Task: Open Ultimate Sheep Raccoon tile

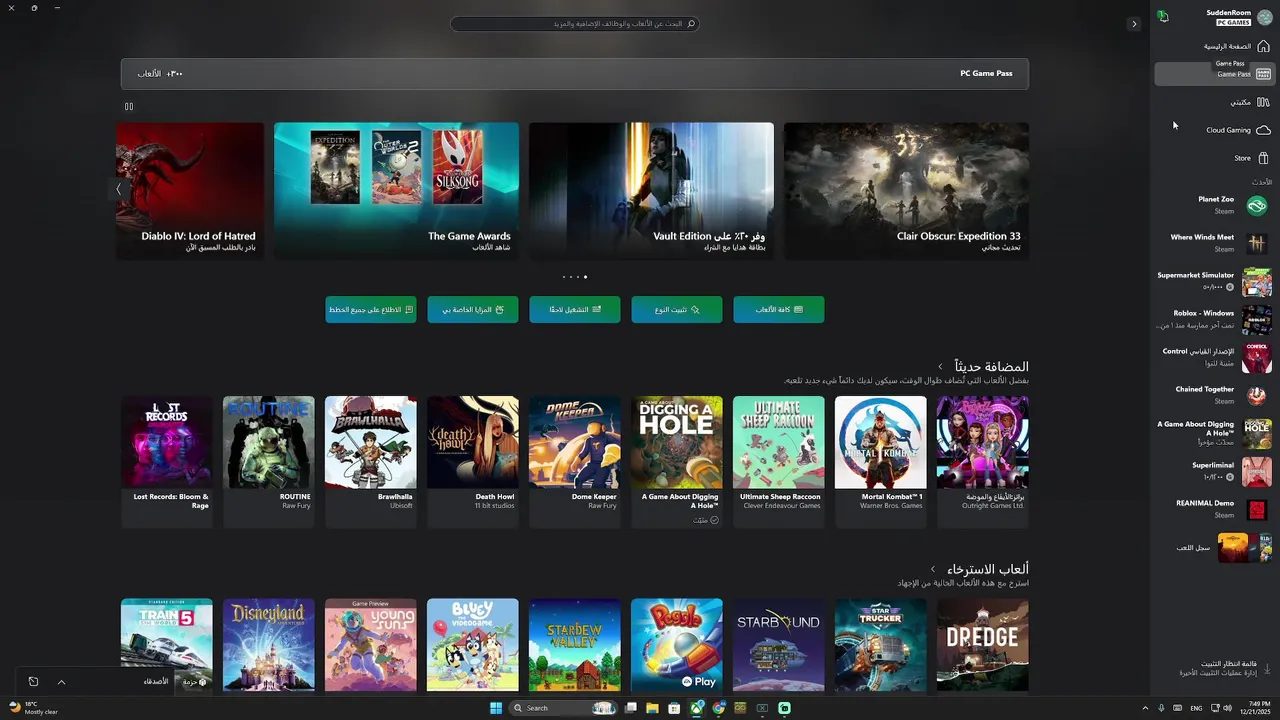Action: point(779,461)
